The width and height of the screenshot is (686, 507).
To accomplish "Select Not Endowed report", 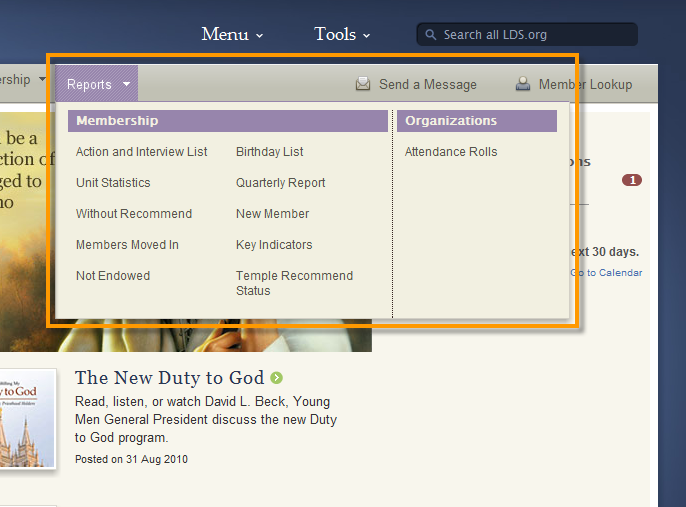I will 113,276.
